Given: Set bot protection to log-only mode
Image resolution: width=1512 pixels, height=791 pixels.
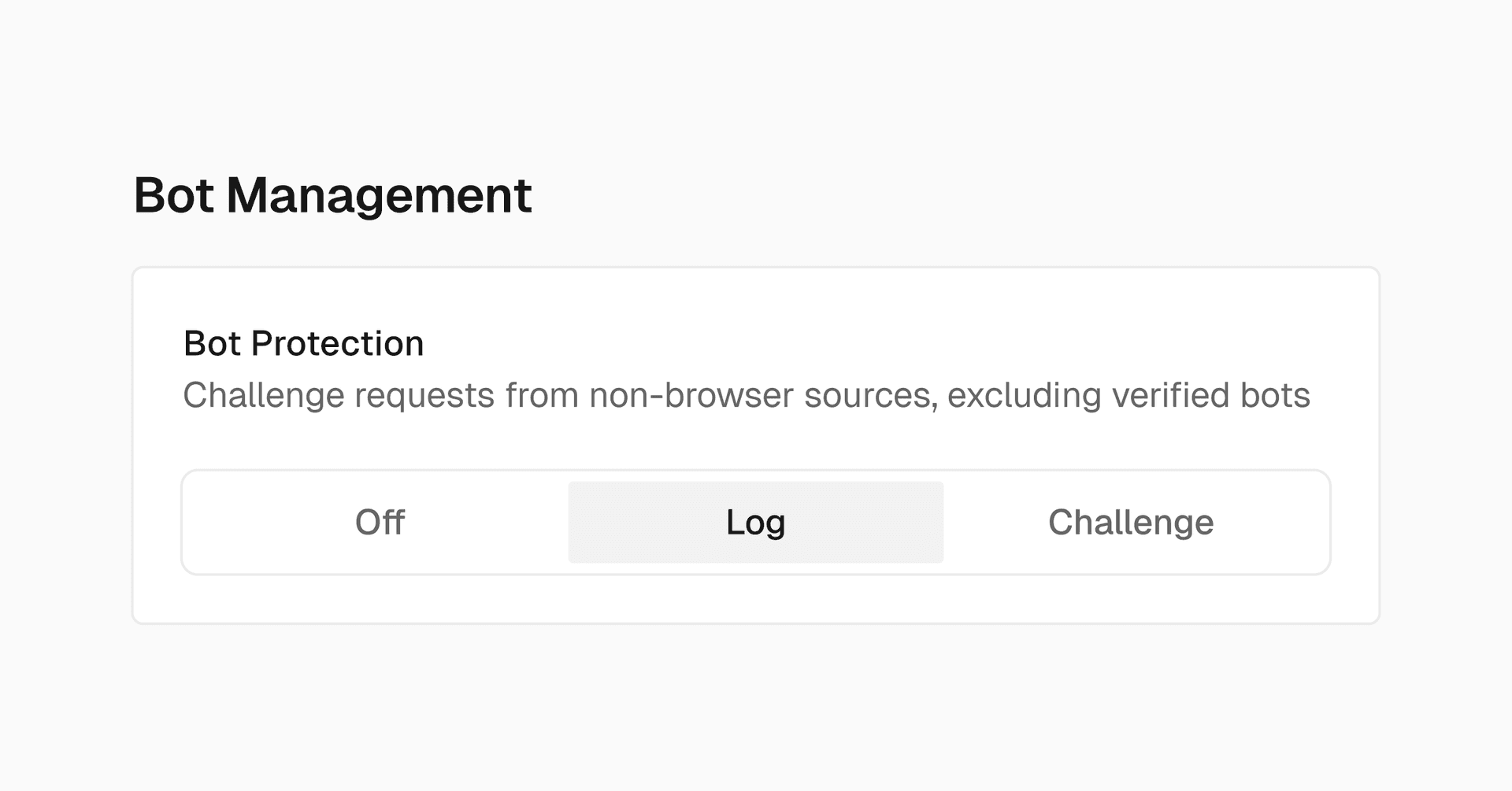Looking at the screenshot, I should pos(755,523).
